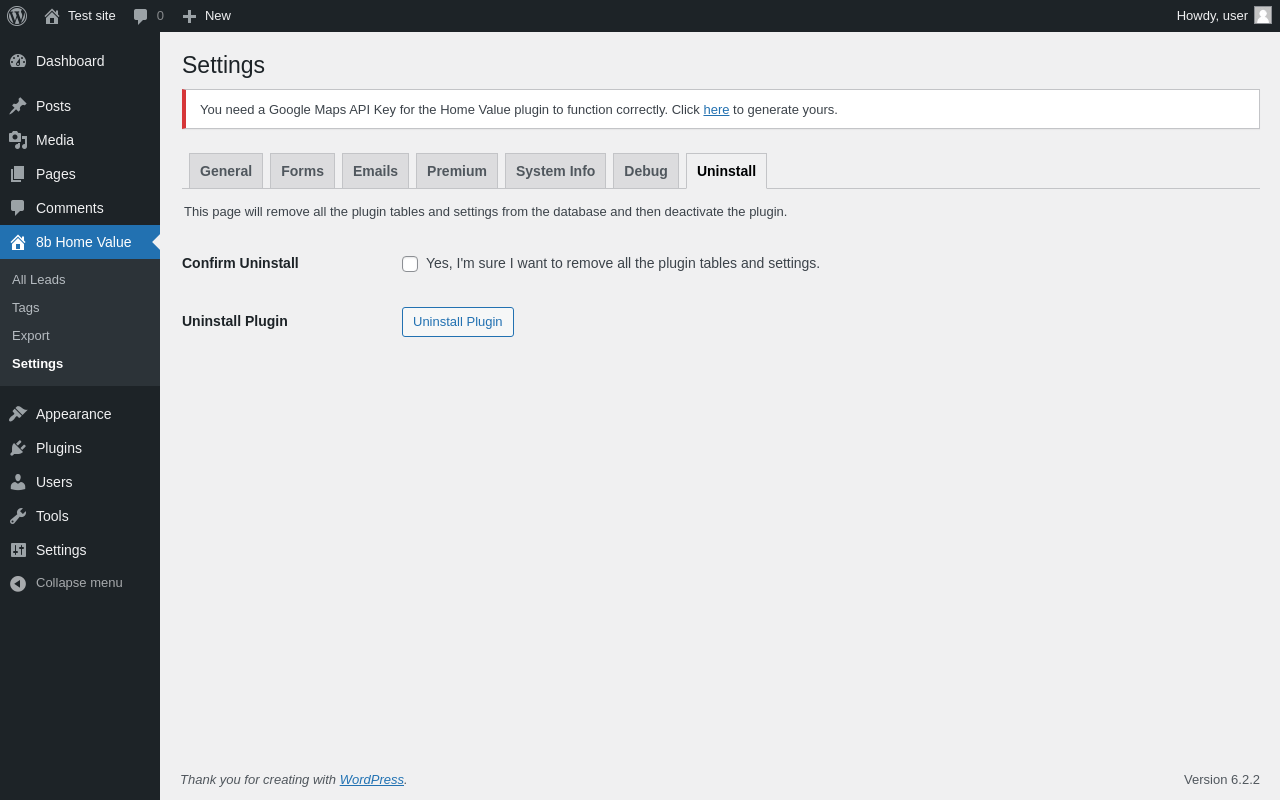
Task: Click the Dashboard gauge icon
Action: click(x=18, y=61)
